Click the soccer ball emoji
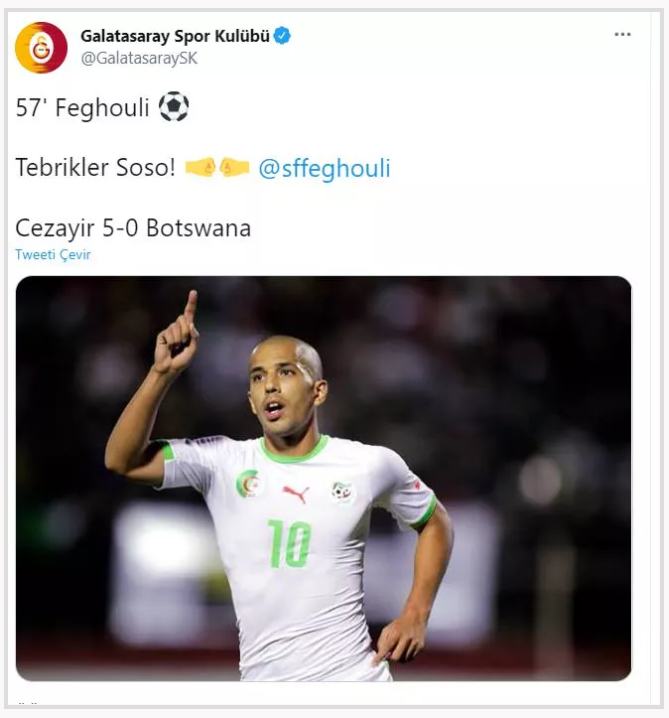Screen dimensions: 669x718 (173, 108)
